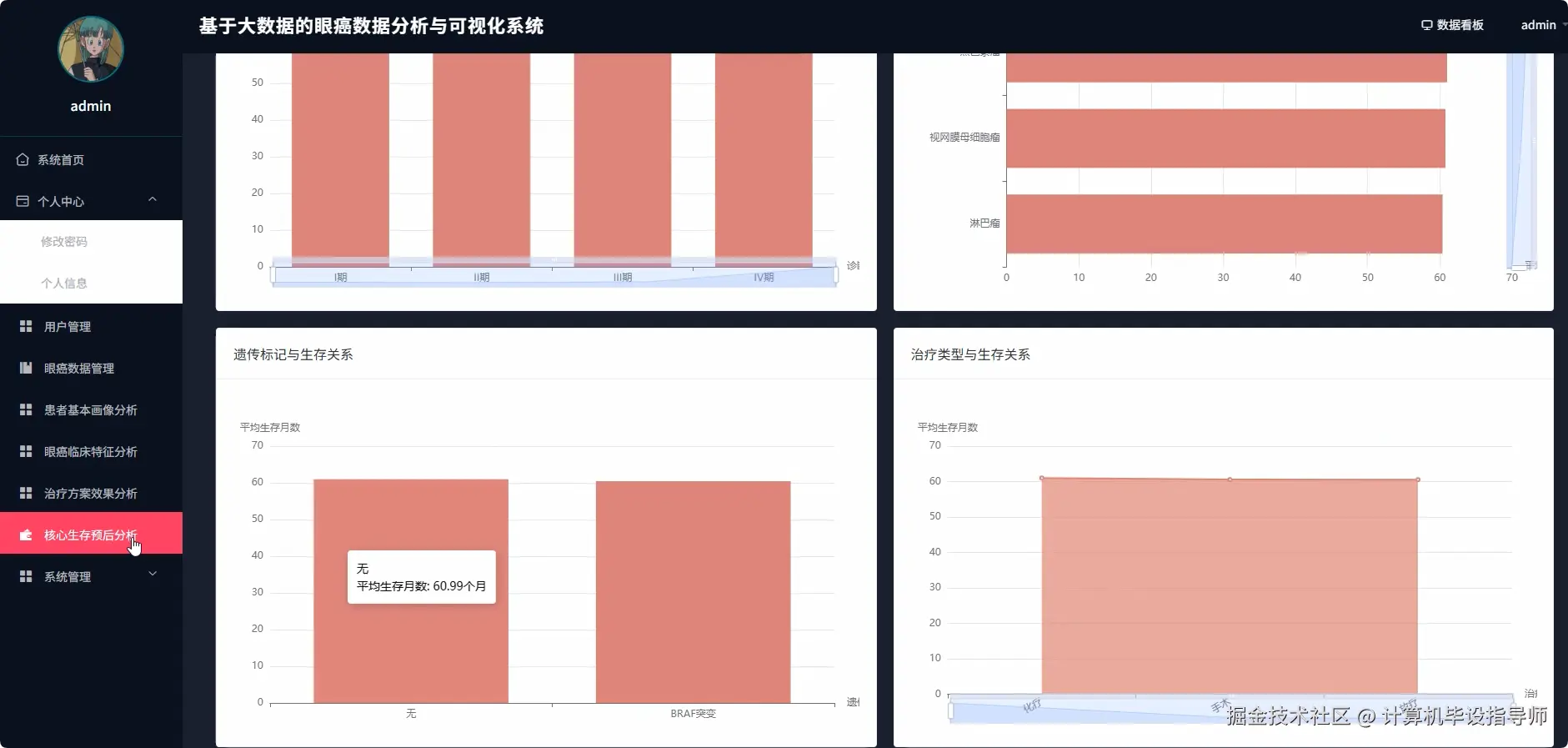Open 治疗方案效果分析 page
This screenshot has height=748, width=1568.
pyautogui.click(x=91, y=493)
